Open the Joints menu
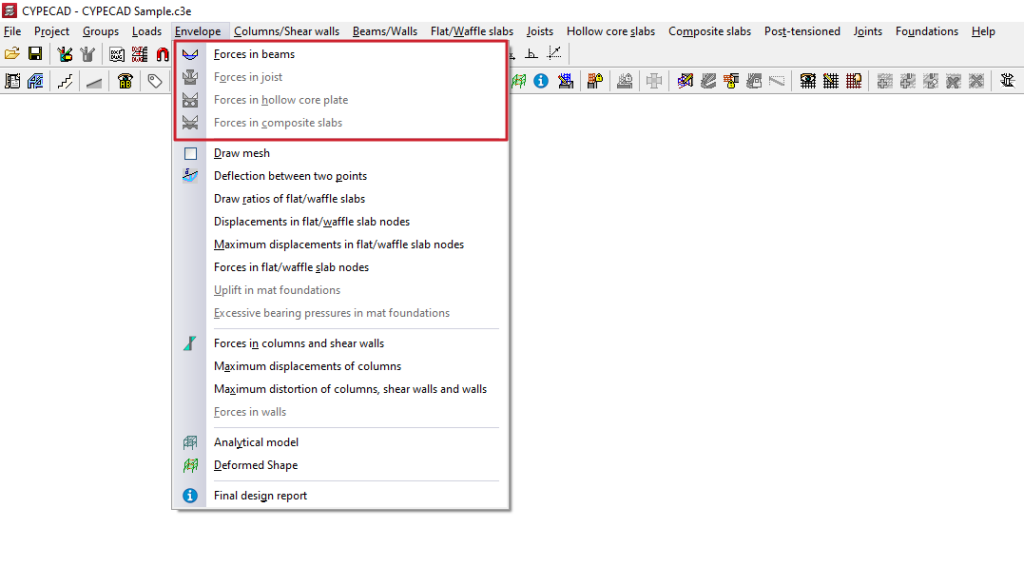 click(x=867, y=31)
